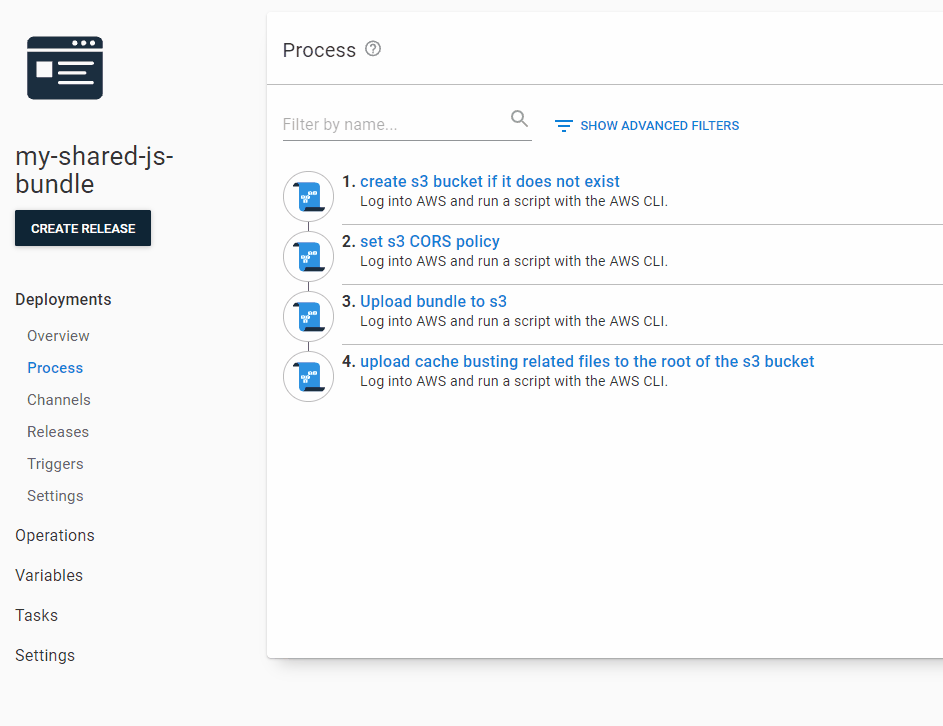Expand the Operations section

[x=55, y=535]
